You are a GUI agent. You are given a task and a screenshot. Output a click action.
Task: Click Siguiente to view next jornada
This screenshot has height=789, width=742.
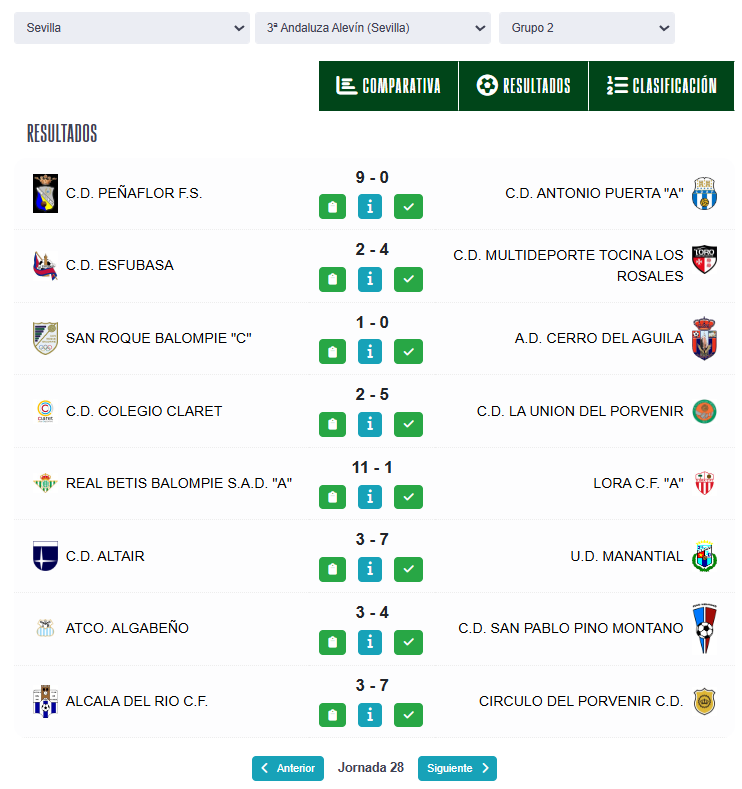coord(457,768)
